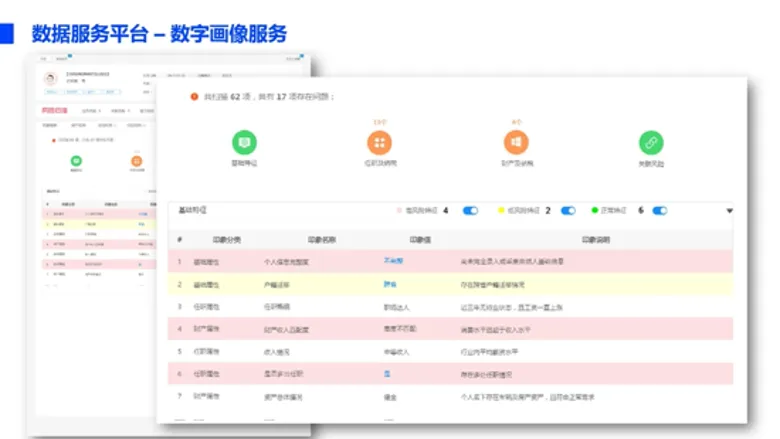Click the green 基础特征 circle icon in front panel
The height and width of the screenshot is (439, 780).
point(244,142)
